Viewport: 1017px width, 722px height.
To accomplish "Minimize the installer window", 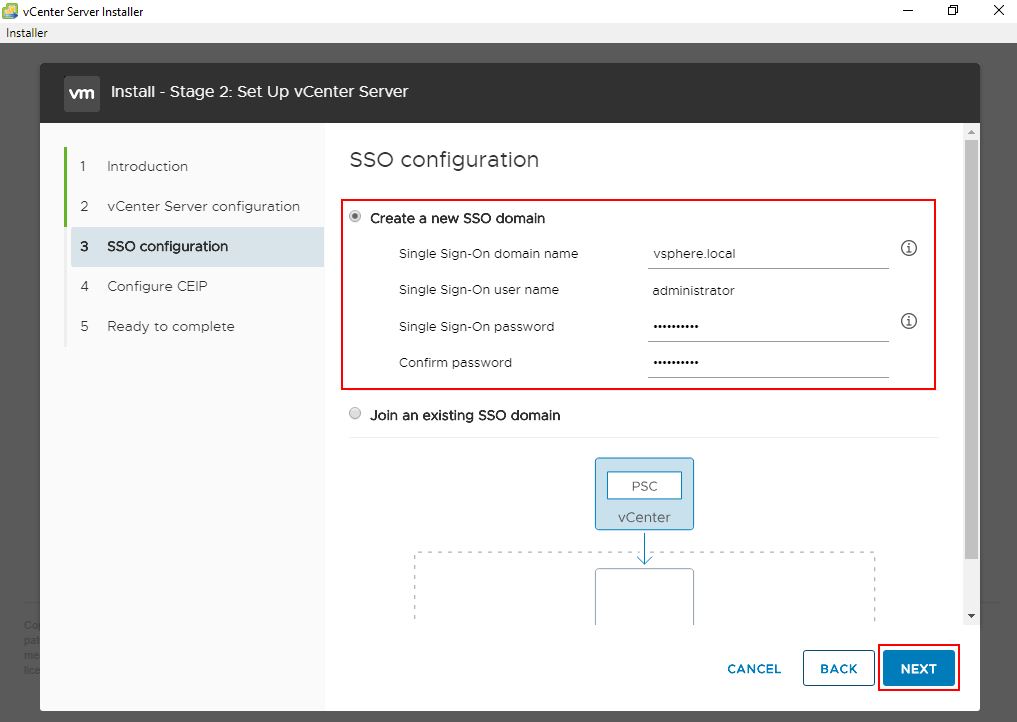I will tap(908, 10).
